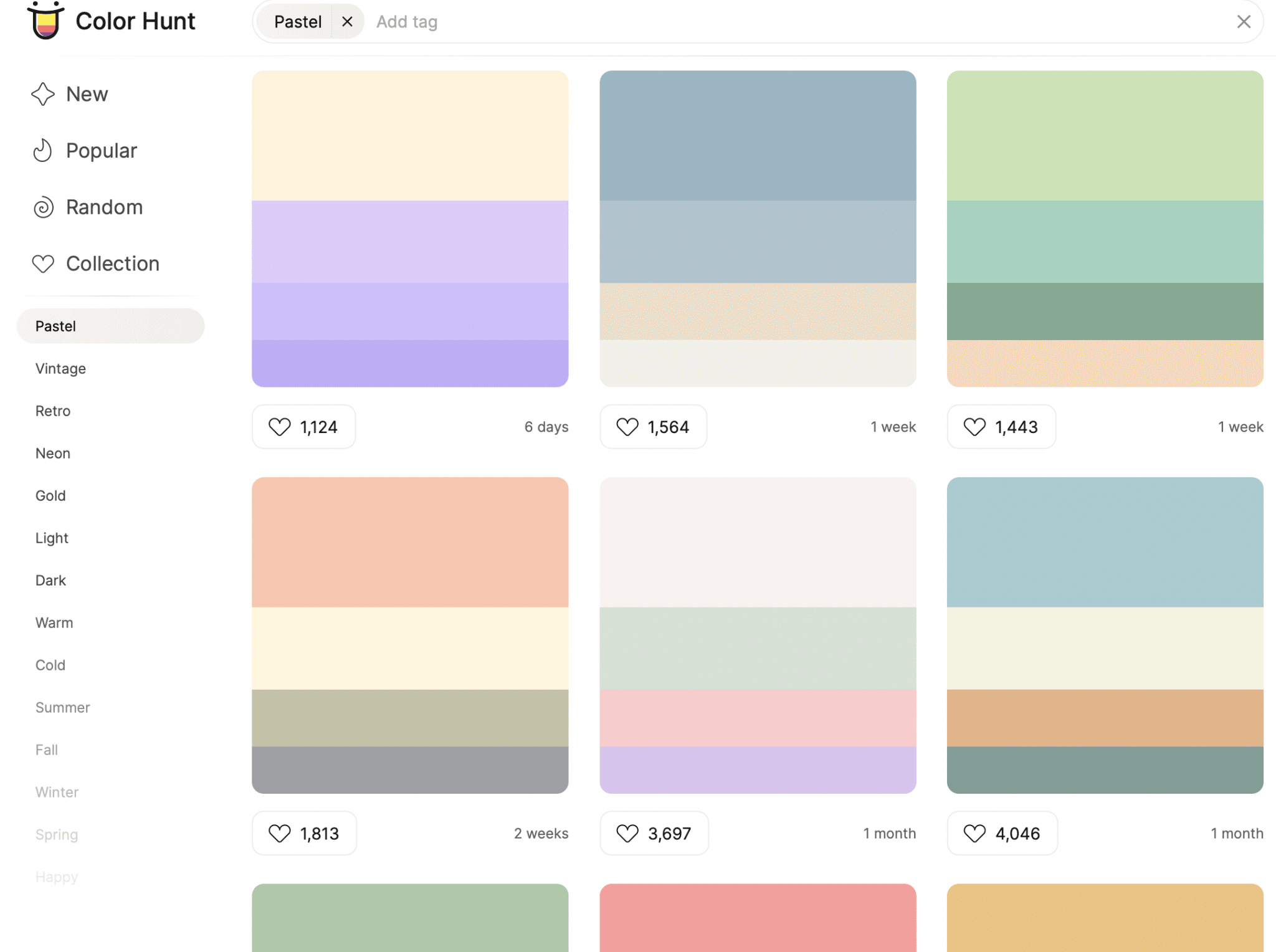Choose the Warm tag in sidebar
The image size is (1276, 952).
pyautogui.click(x=54, y=623)
